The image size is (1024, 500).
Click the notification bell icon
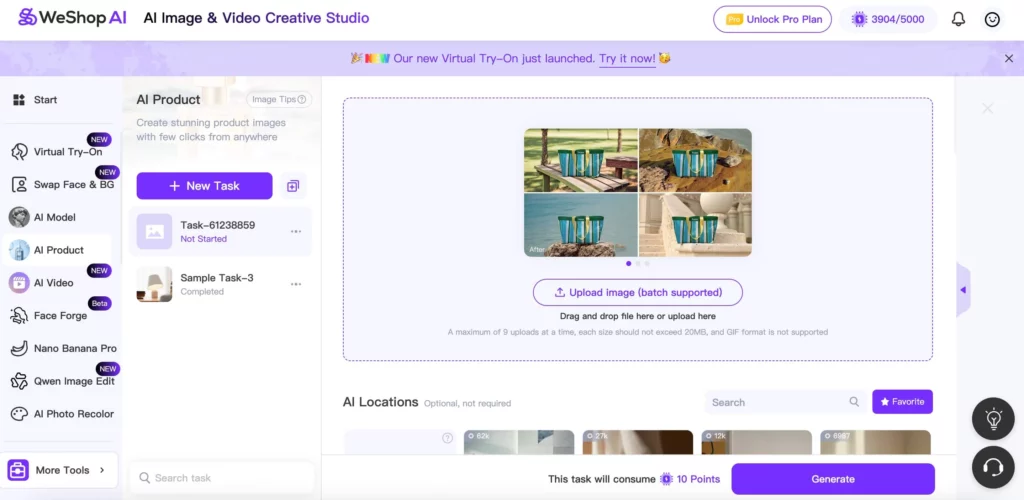pos(958,19)
